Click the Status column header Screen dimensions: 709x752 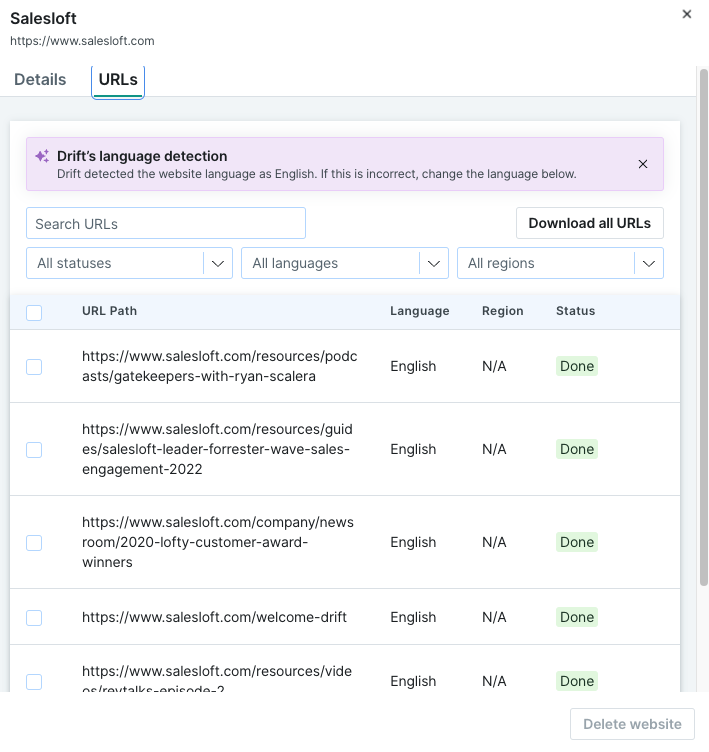coord(576,311)
